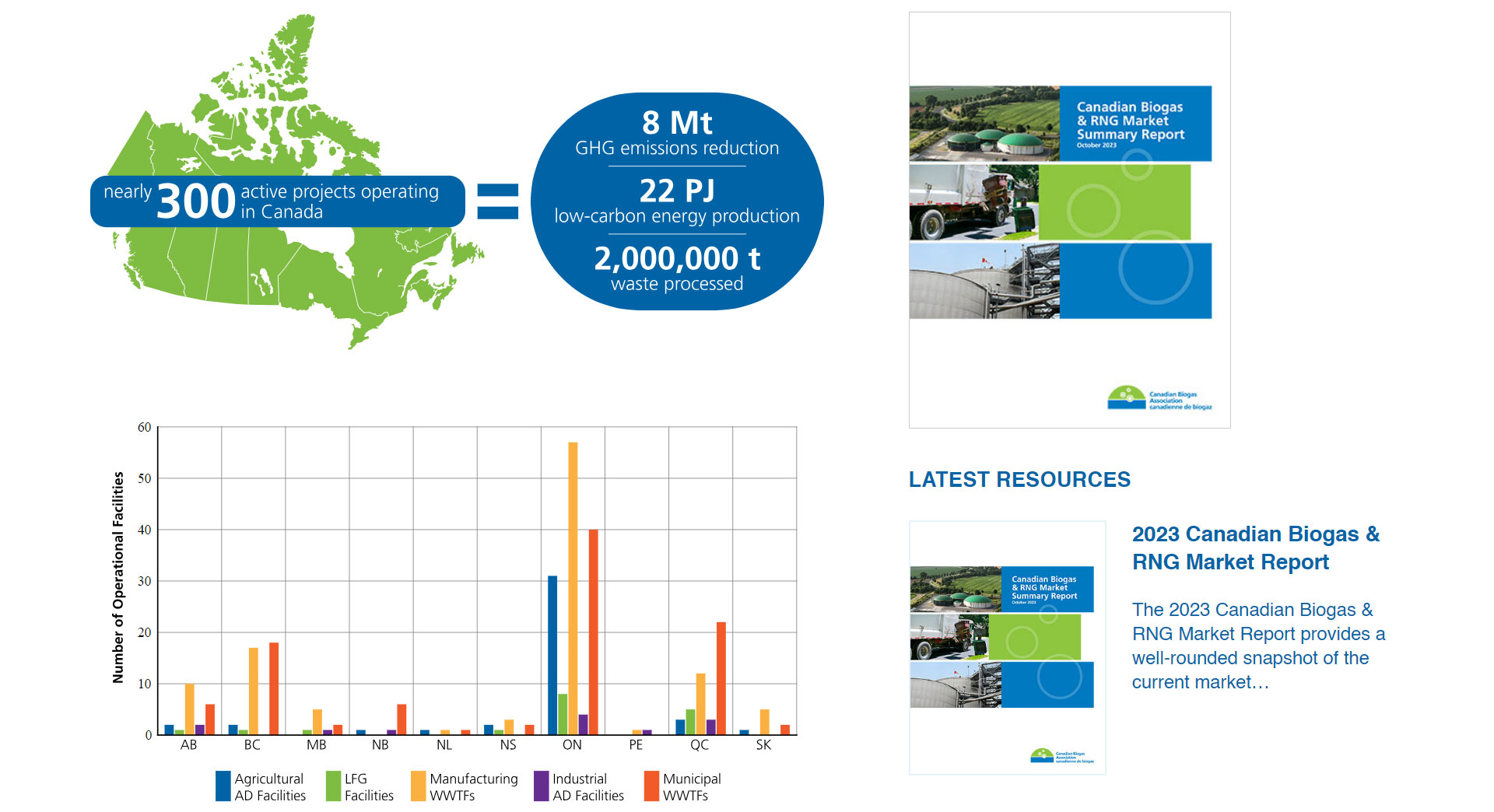Click the 60 value on chart axis
Viewport: 1494px width, 812px height.
144,427
